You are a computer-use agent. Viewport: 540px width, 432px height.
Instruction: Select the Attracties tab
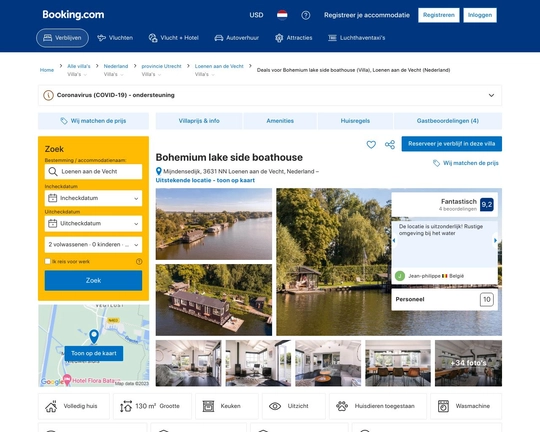click(x=293, y=38)
